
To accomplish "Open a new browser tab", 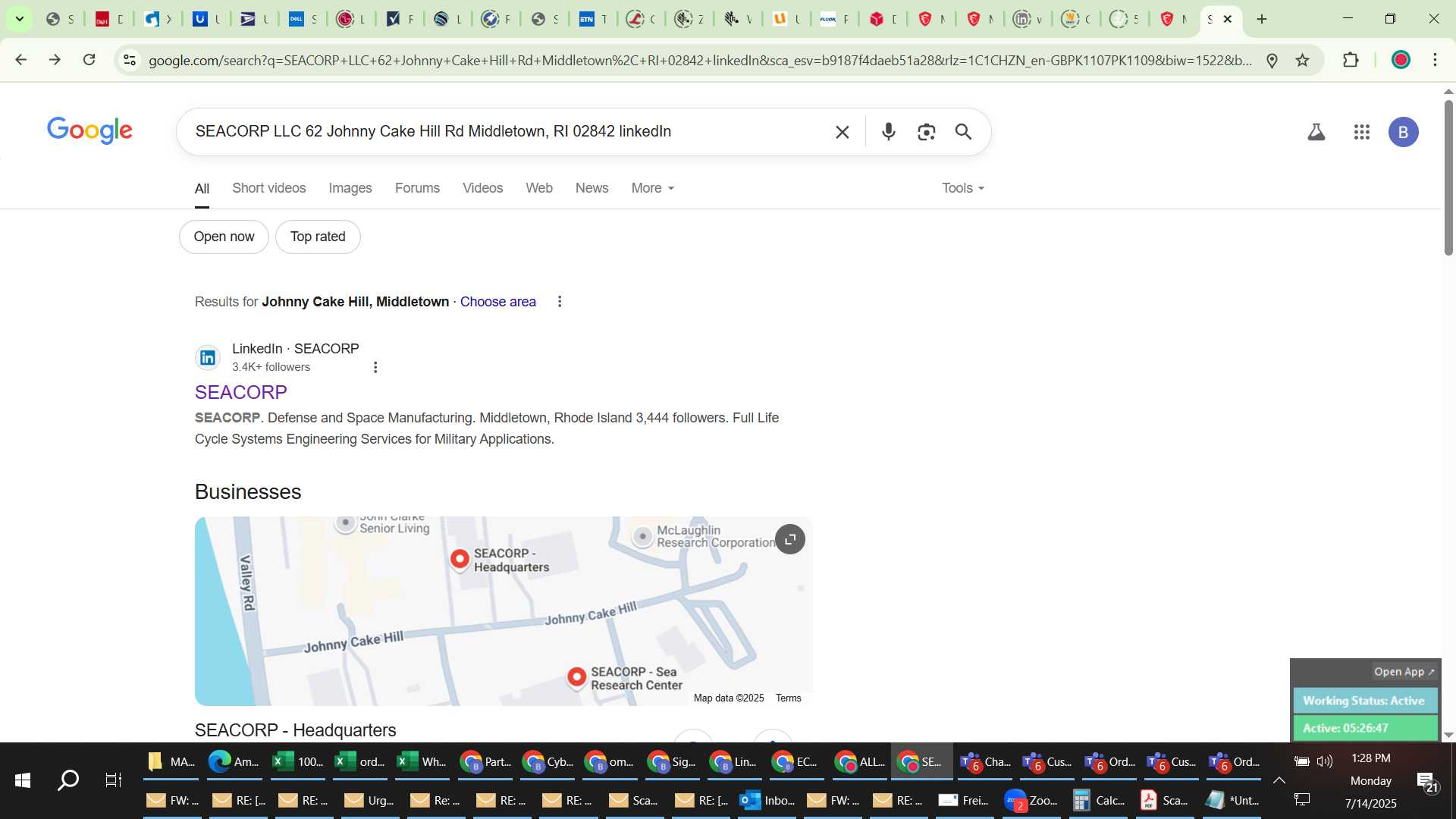I will 1262,19.
